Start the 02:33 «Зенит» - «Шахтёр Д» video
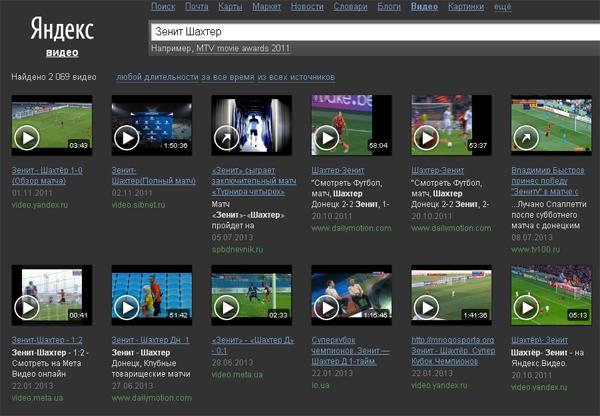The width and height of the screenshot is (600, 416). point(227,306)
